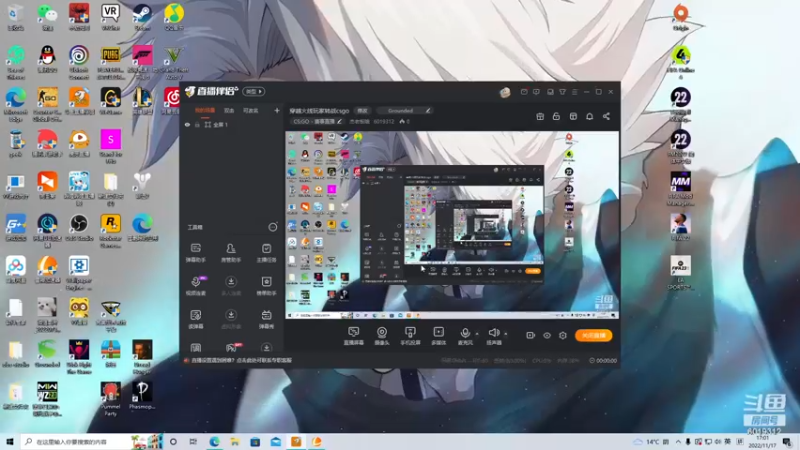This screenshot has width=800, height=450.
Task: Toggle visibility of the 全屏 1 source
Action: point(187,124)
